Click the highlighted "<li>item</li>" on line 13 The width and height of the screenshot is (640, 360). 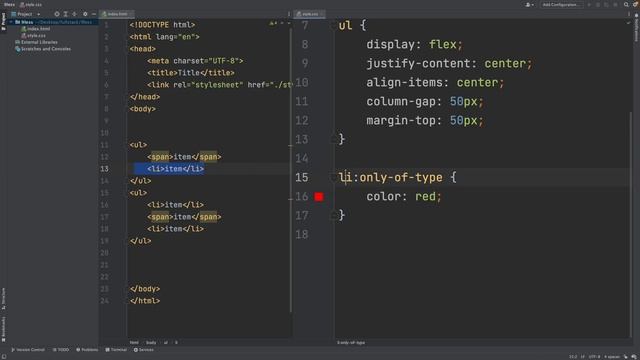pyautogui.click(x=176, y=169)
